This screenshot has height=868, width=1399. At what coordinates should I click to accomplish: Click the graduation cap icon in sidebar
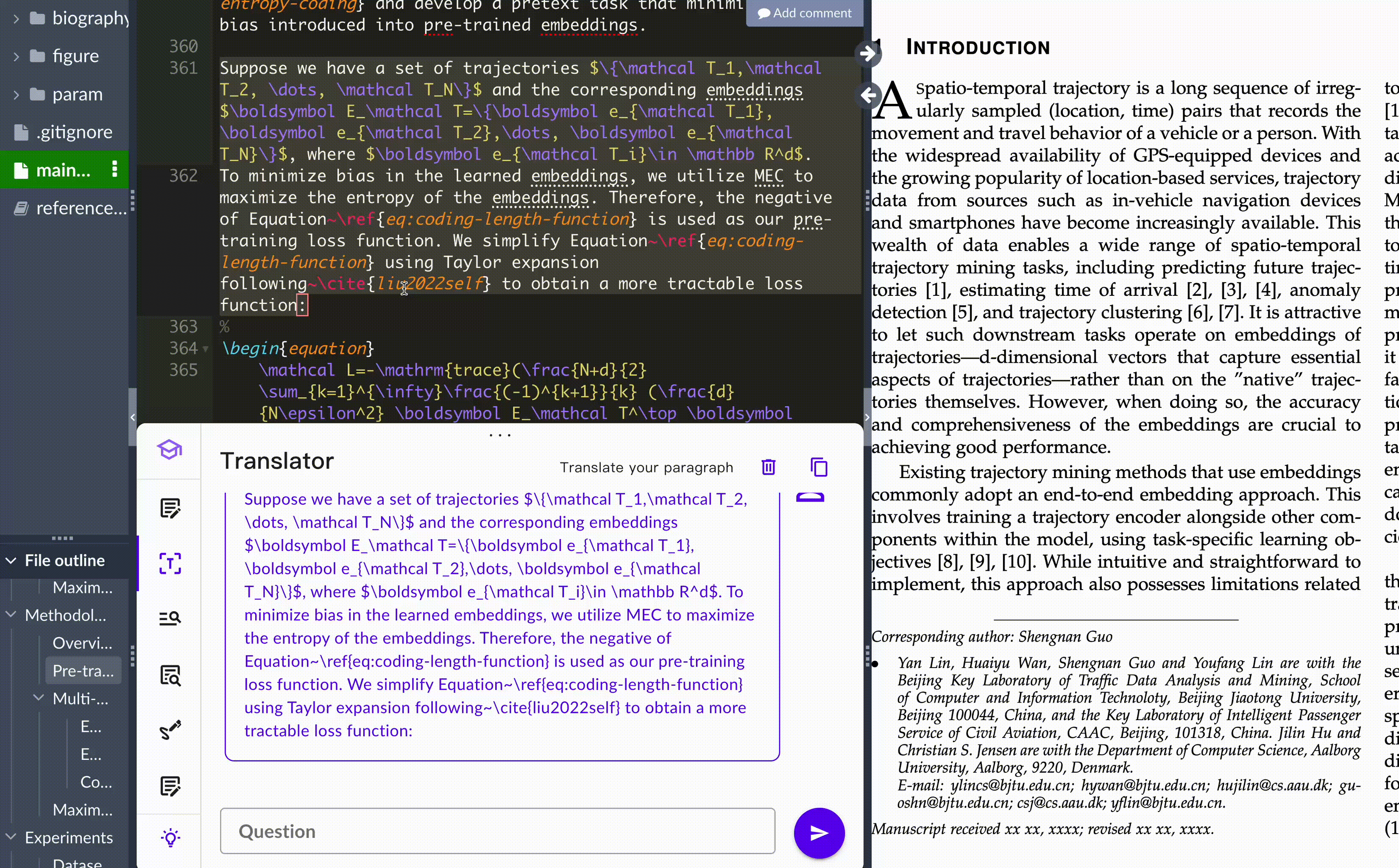point(170,450)
